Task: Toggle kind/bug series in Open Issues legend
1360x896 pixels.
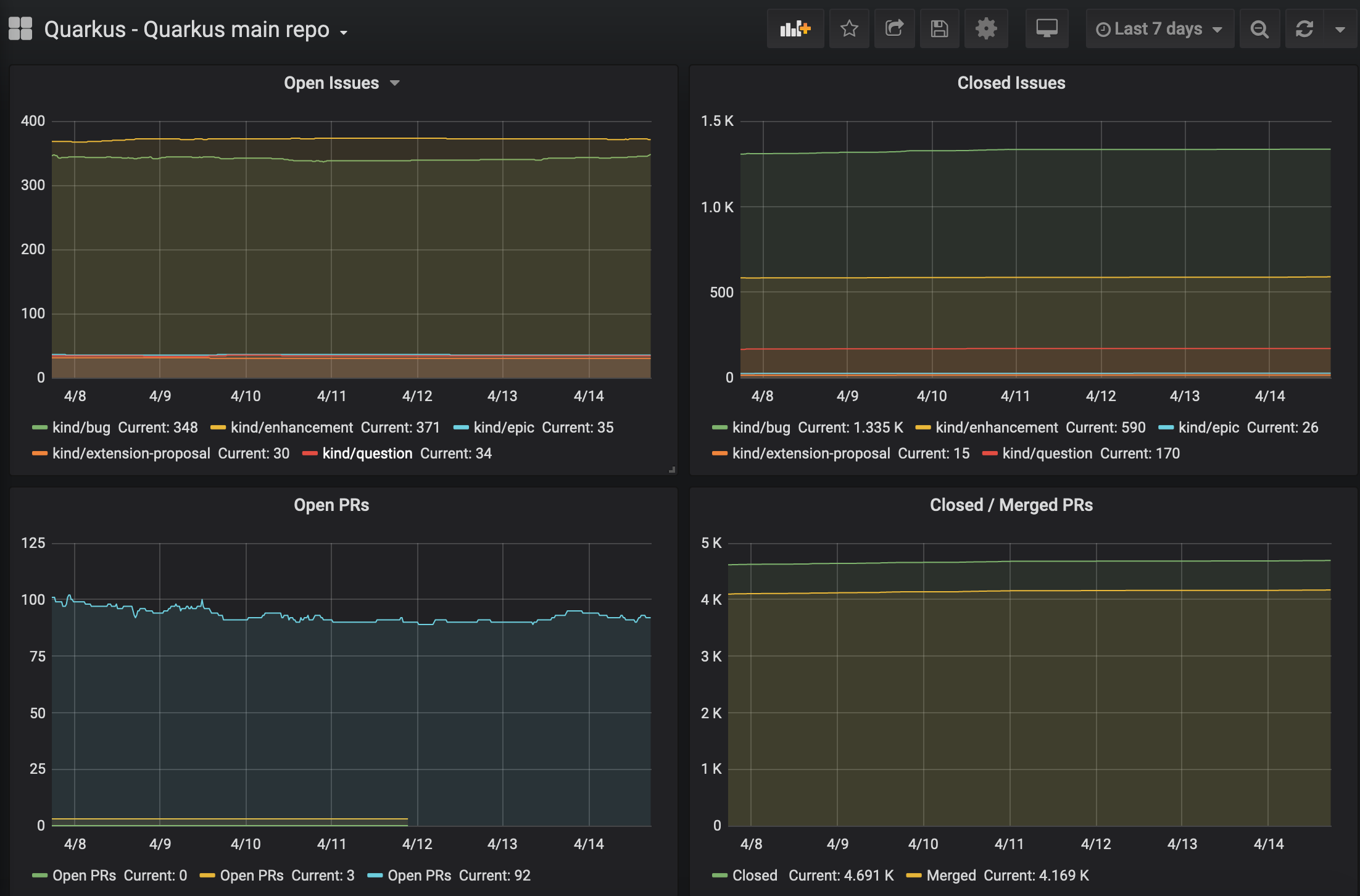Action: tap(81, 428)
